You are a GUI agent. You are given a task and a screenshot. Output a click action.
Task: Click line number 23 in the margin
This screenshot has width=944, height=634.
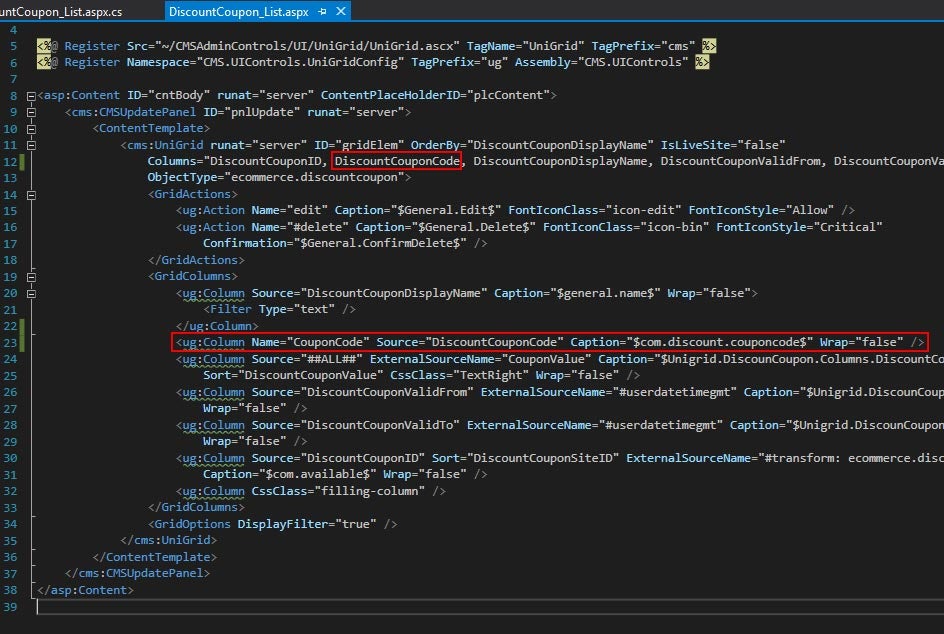coord(12,342)
